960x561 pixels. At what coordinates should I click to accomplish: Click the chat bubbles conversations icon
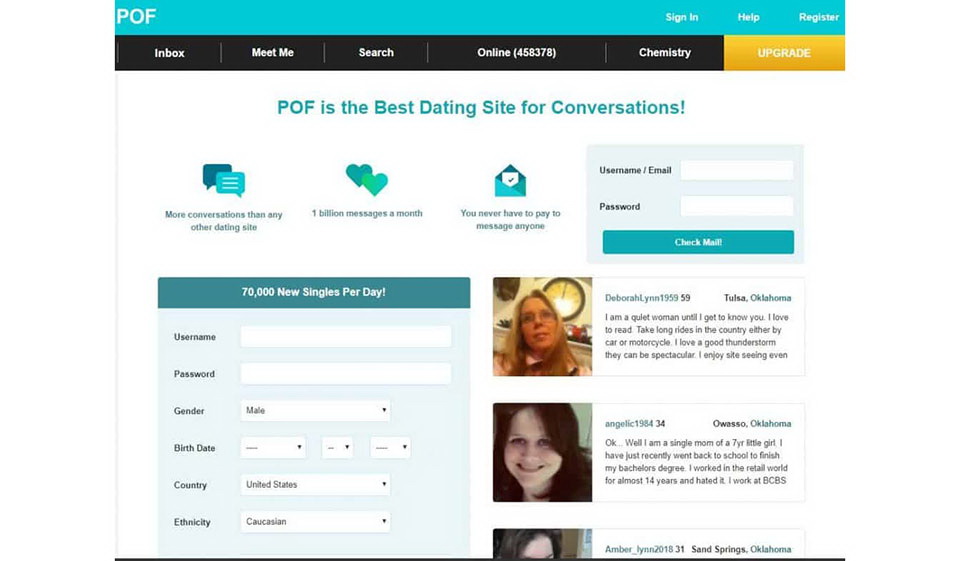224,180
